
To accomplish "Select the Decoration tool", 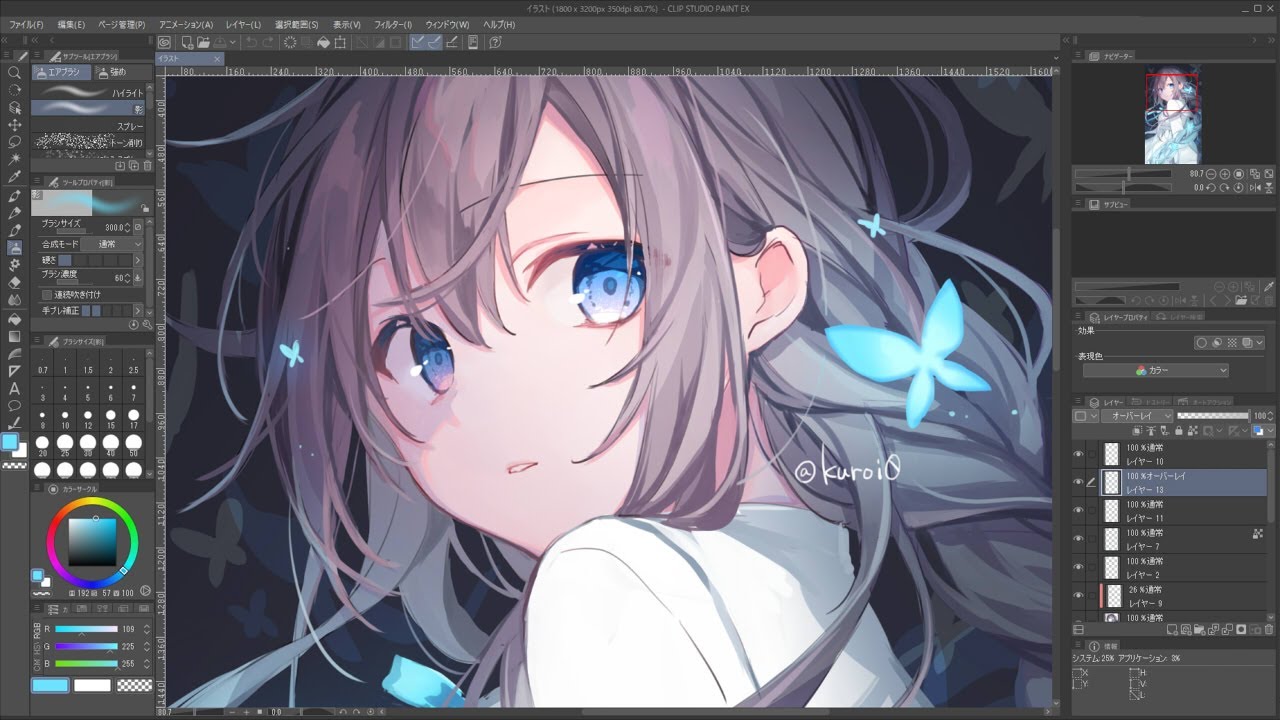I will tap(15, 265).
